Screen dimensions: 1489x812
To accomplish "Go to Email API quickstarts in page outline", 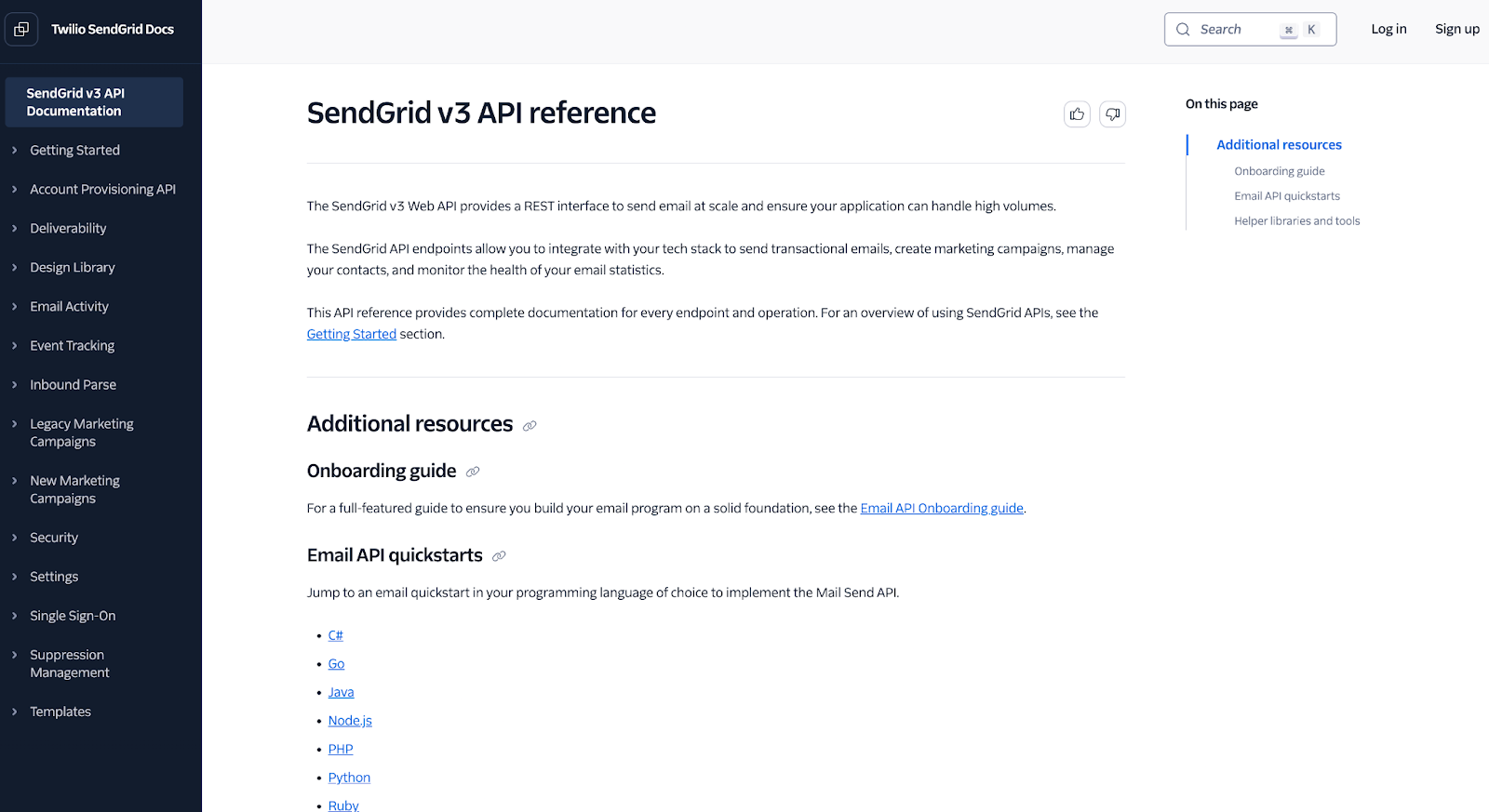I will pos(1286,196).
